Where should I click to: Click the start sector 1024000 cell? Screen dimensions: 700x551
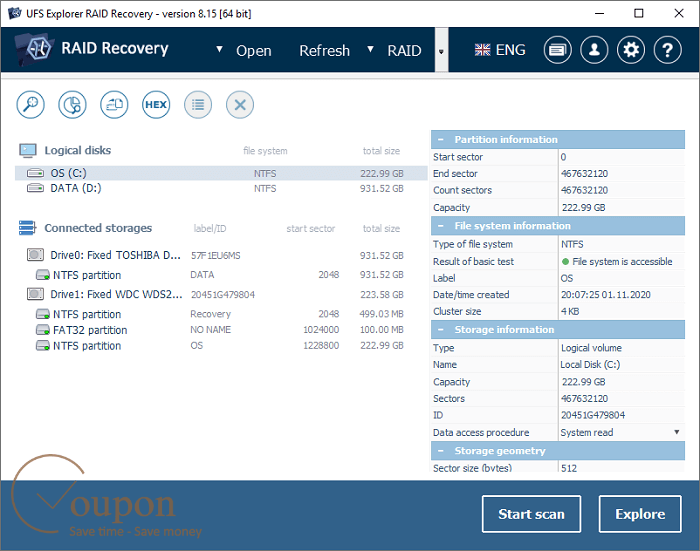pos(321,330)
